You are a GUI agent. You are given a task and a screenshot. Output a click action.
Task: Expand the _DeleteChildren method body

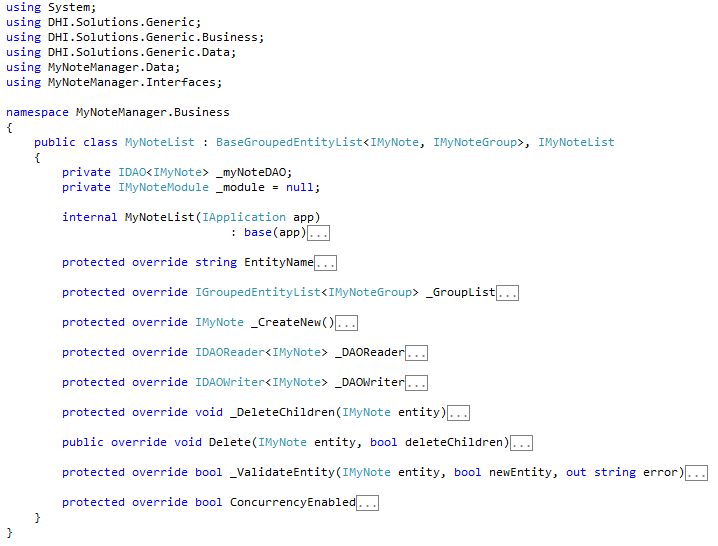(x=458, y=413)
